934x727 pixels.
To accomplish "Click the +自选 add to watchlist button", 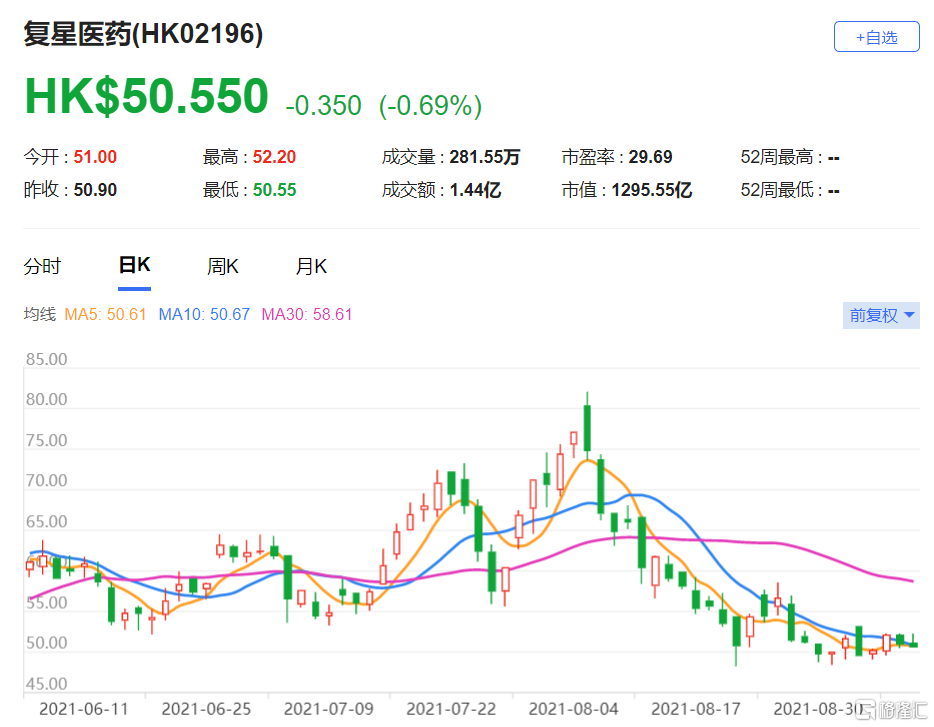I will tap(876, 37).
